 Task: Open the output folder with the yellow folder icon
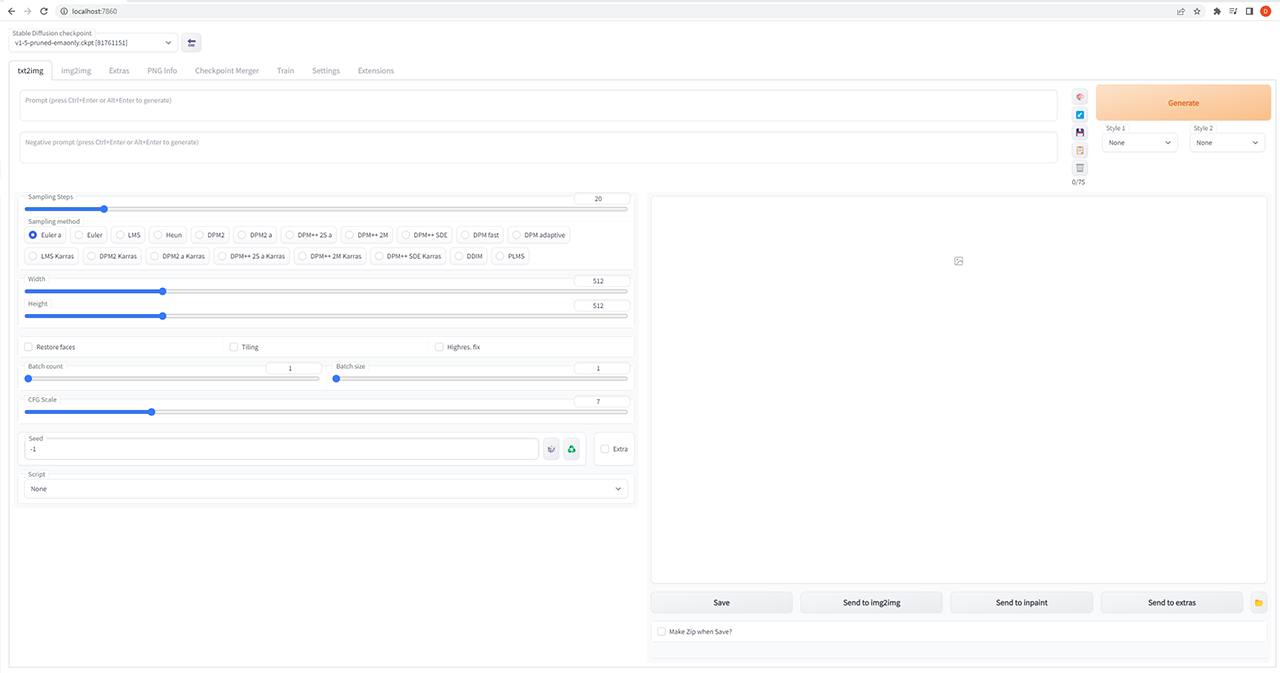[x=1258, y=603]
